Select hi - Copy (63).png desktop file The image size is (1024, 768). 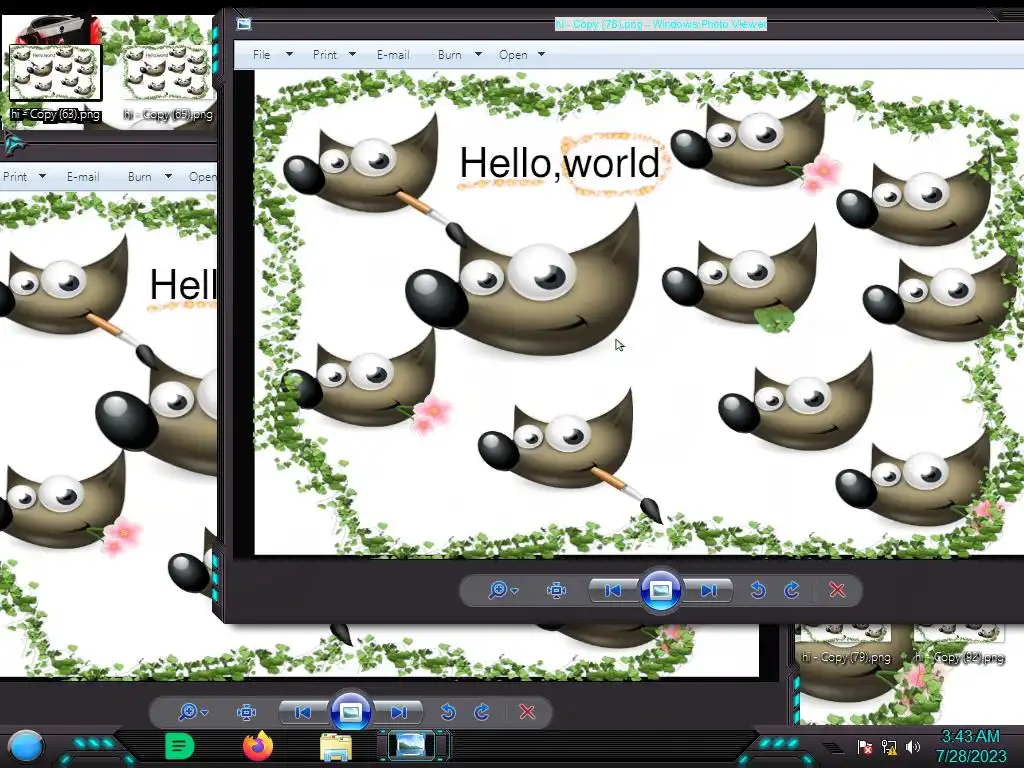(x=55, y=84)
